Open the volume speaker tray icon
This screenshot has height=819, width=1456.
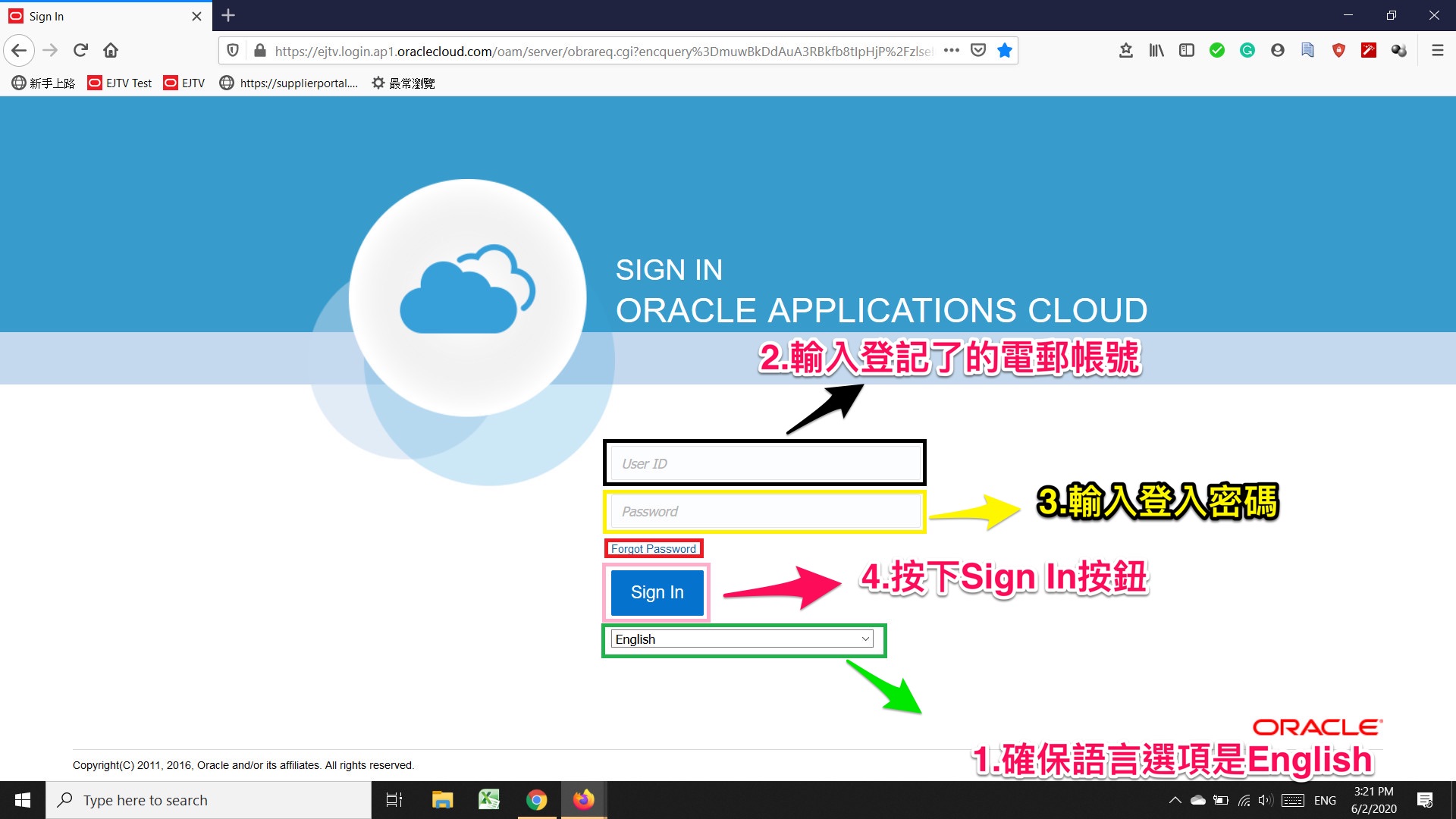(1265, 800)
